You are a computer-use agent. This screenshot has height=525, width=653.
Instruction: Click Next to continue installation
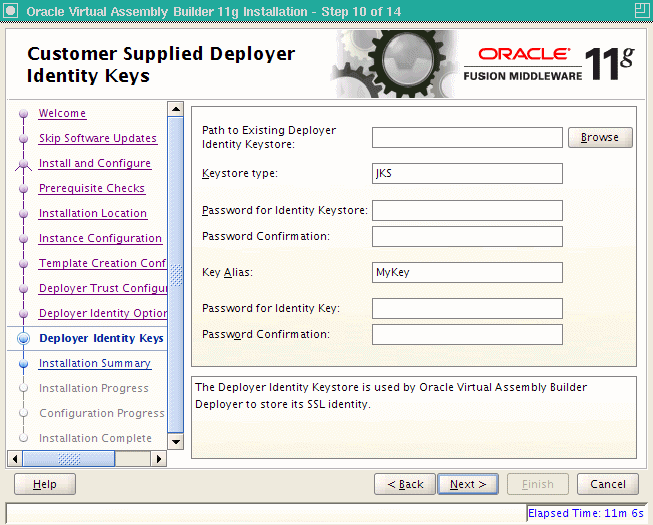coord(468,484)
